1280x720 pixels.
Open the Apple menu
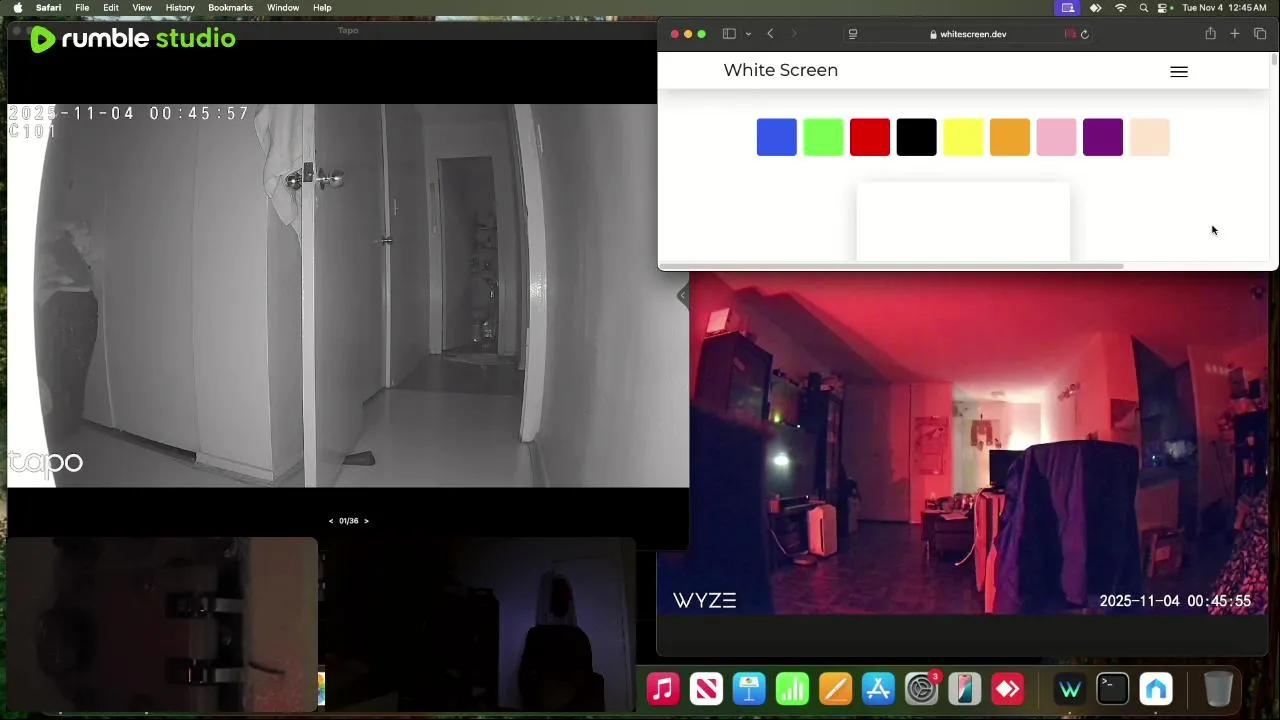[17, 8]
